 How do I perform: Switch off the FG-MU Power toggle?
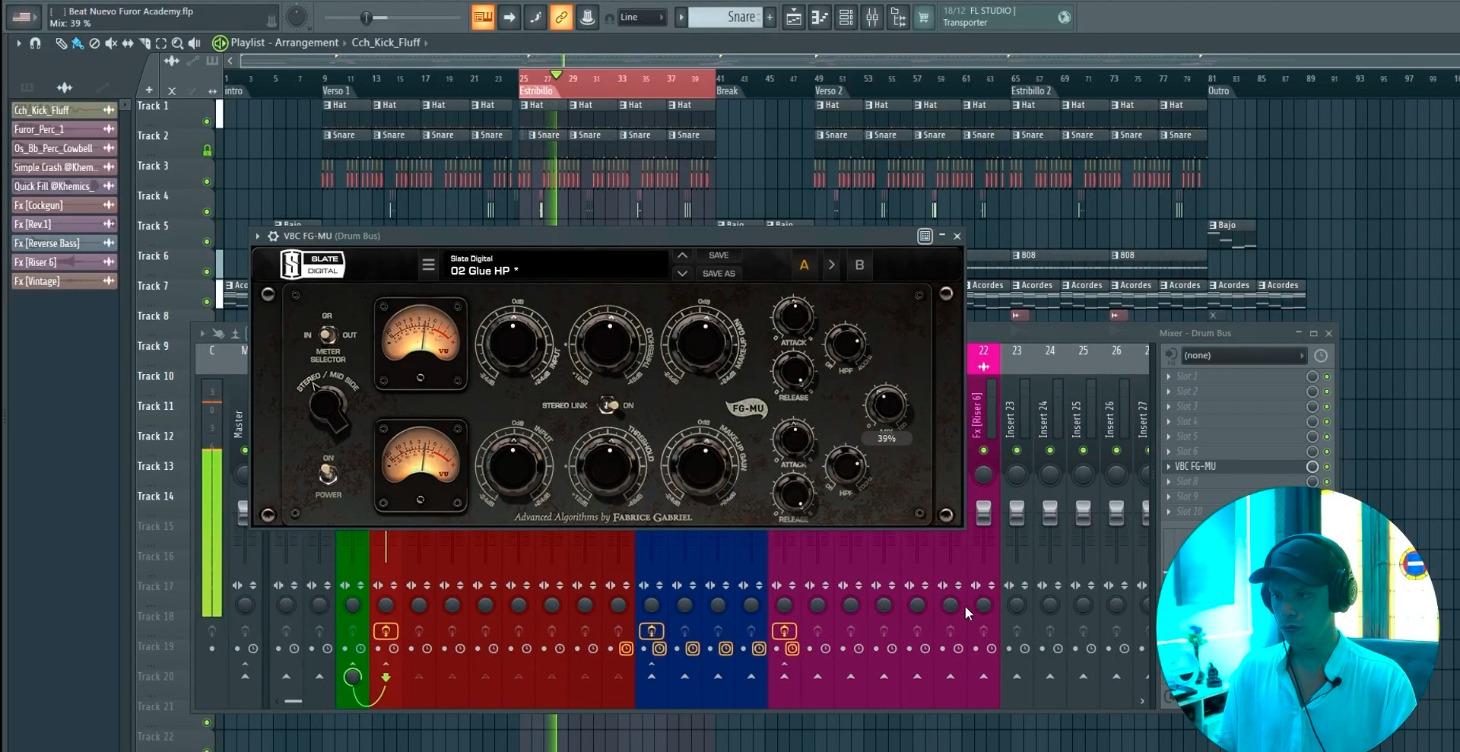coord(327,474)
